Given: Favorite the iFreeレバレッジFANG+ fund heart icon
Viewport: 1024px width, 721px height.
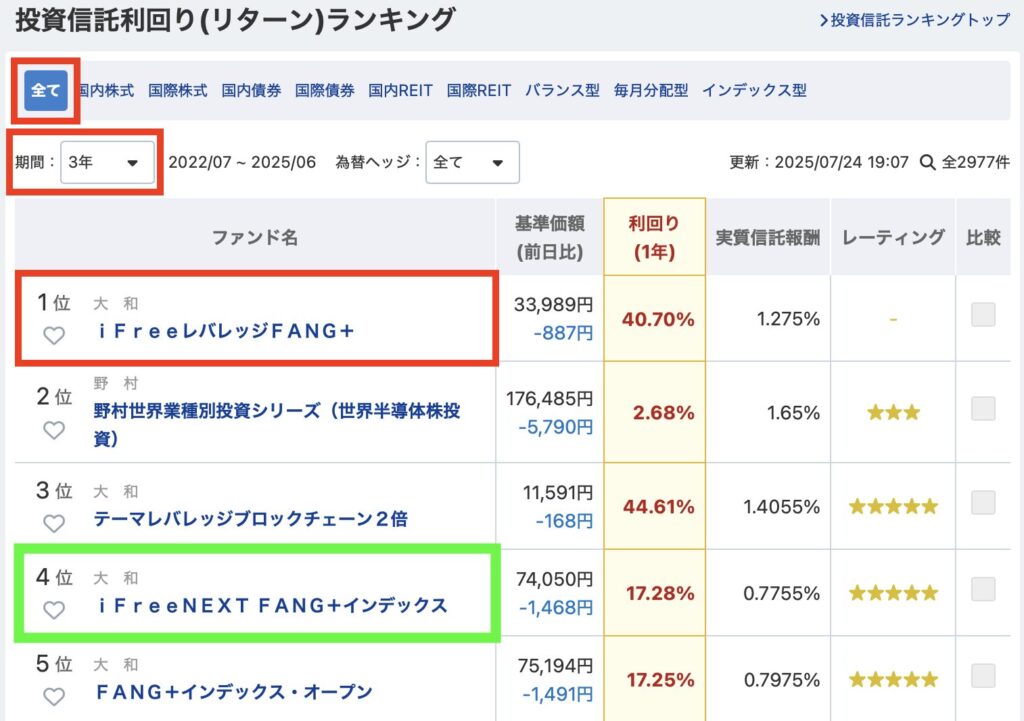Looking at the screenshot, I should [x=54, y=336].
